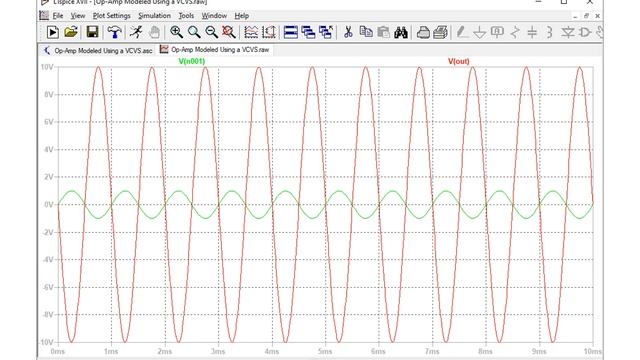Open the Window menu

[x=214, y=16]
